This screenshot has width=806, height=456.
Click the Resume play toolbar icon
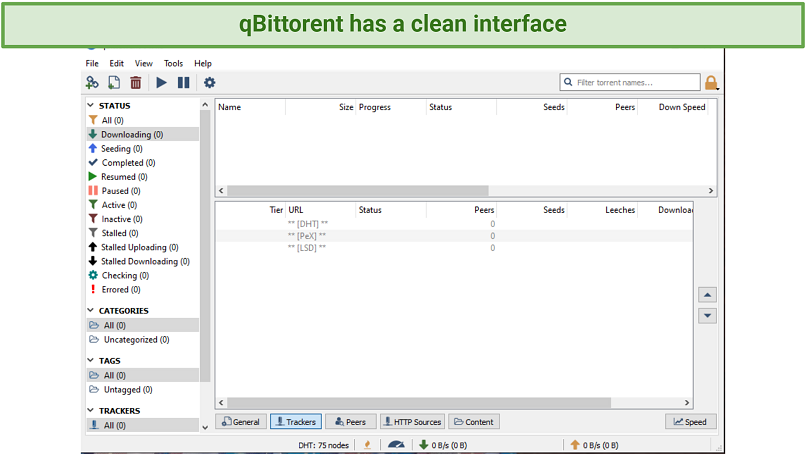tap(161, 82)
